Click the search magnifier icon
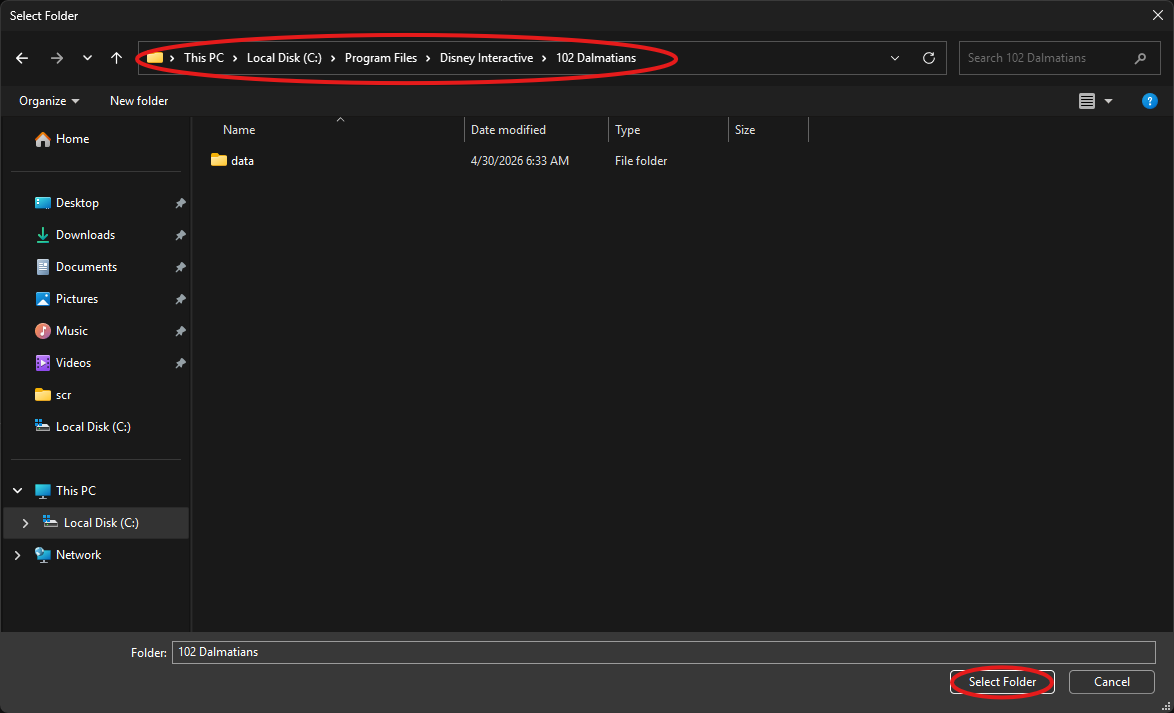 coord(1140,58)
